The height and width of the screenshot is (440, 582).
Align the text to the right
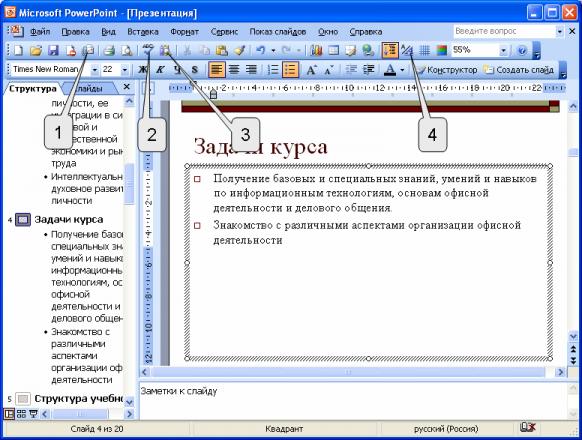(251, 69)
